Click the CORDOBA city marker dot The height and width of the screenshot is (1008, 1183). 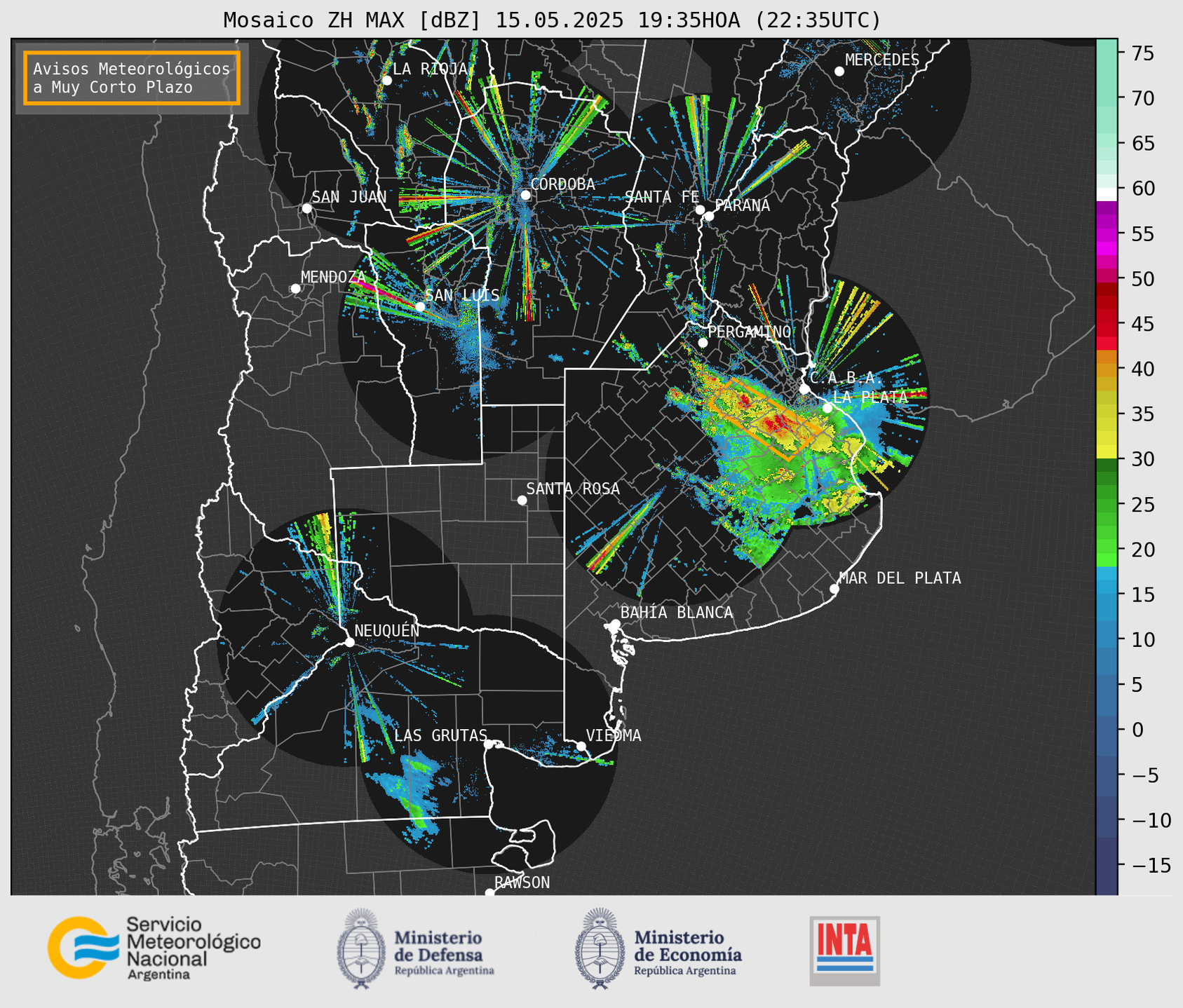(525, 195)
